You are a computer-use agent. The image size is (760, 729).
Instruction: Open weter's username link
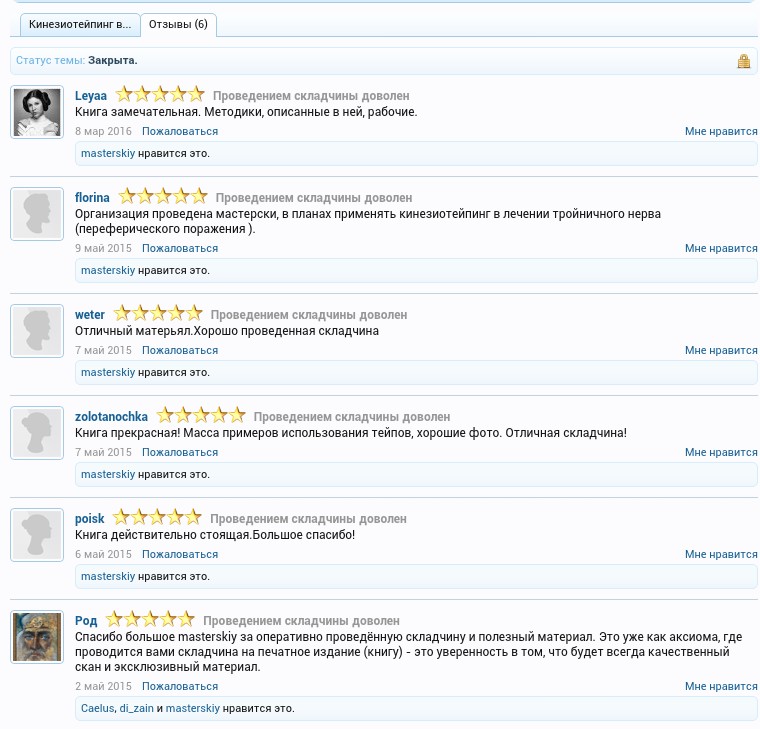pyautogui.click(x=89, y=315)
